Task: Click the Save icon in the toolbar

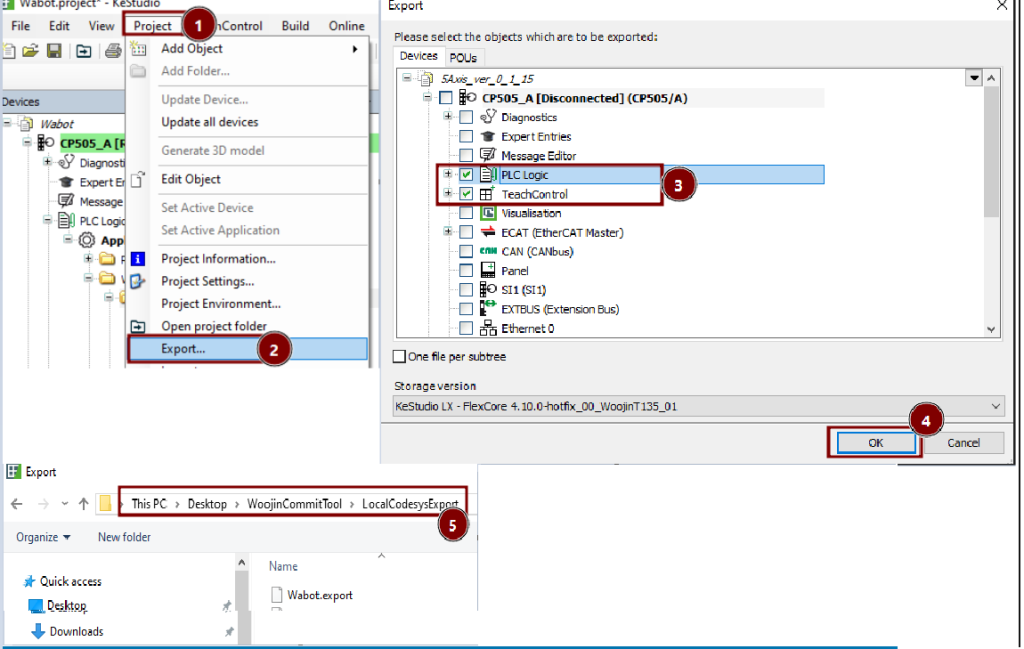Action: (x=54, y=50)
